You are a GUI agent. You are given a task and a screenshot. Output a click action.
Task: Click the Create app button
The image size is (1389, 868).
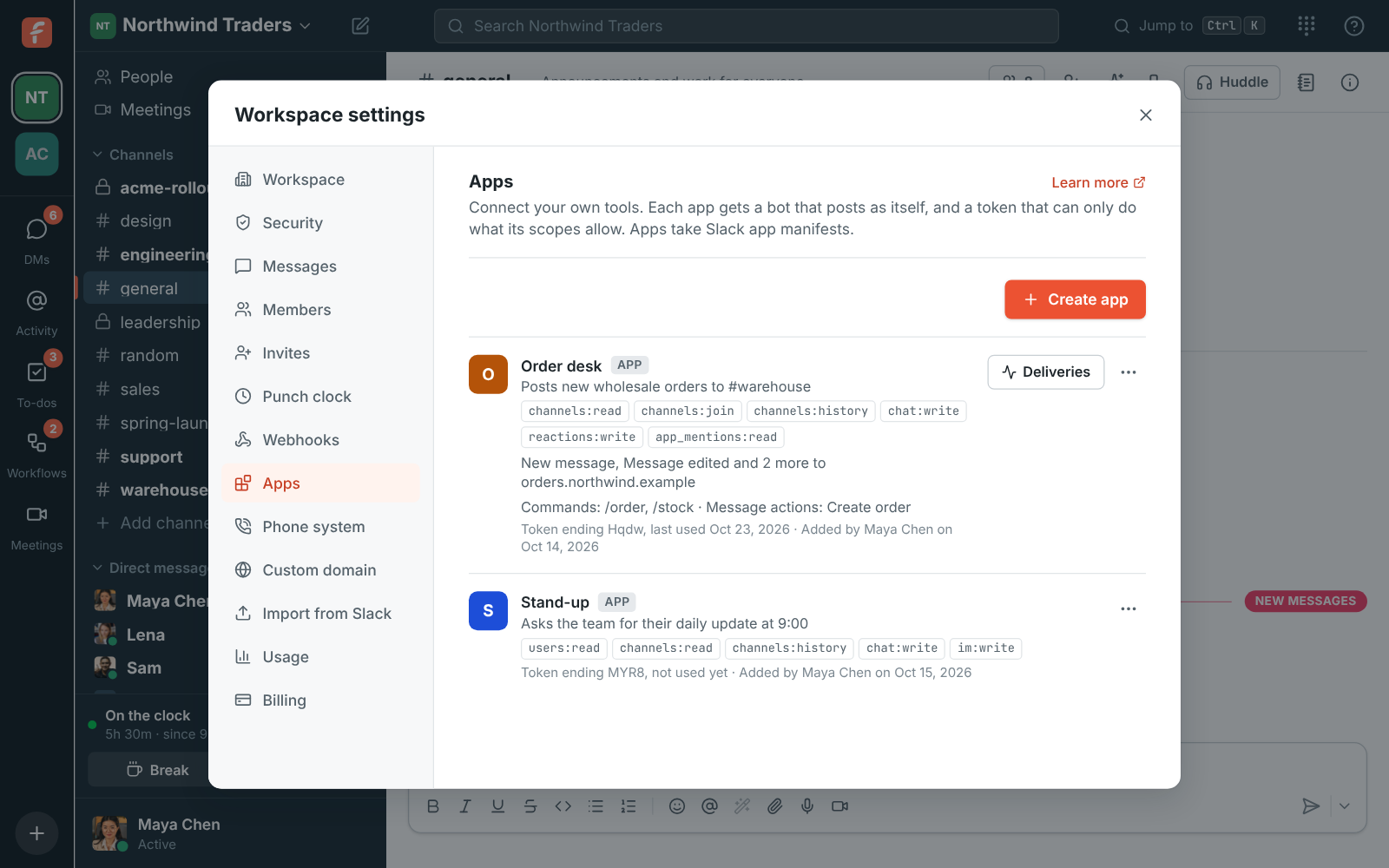click(1075, 299)
